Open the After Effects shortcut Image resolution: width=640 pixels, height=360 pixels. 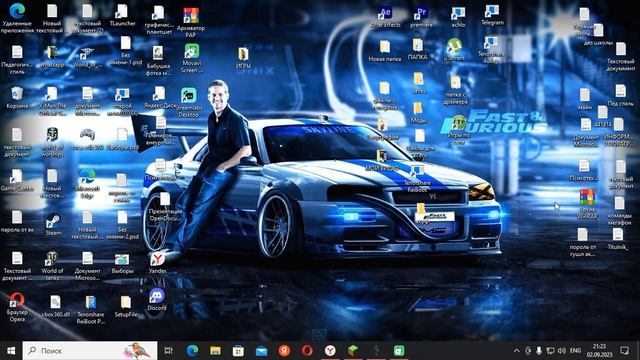click(x=386, y=17)
